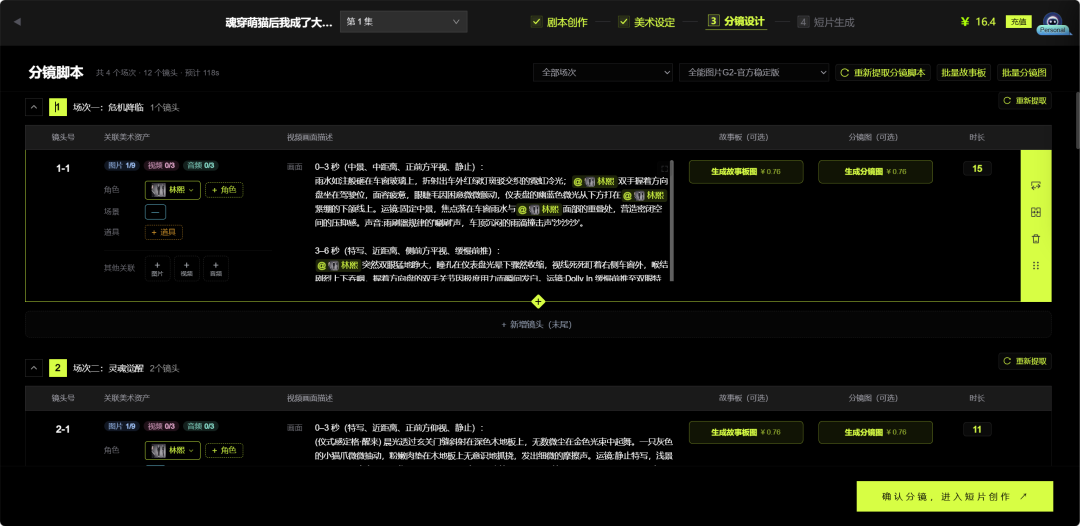Screen dimensions: 1080x526
Task: Click + 新增镜头（末尾）
Action: 539,324
